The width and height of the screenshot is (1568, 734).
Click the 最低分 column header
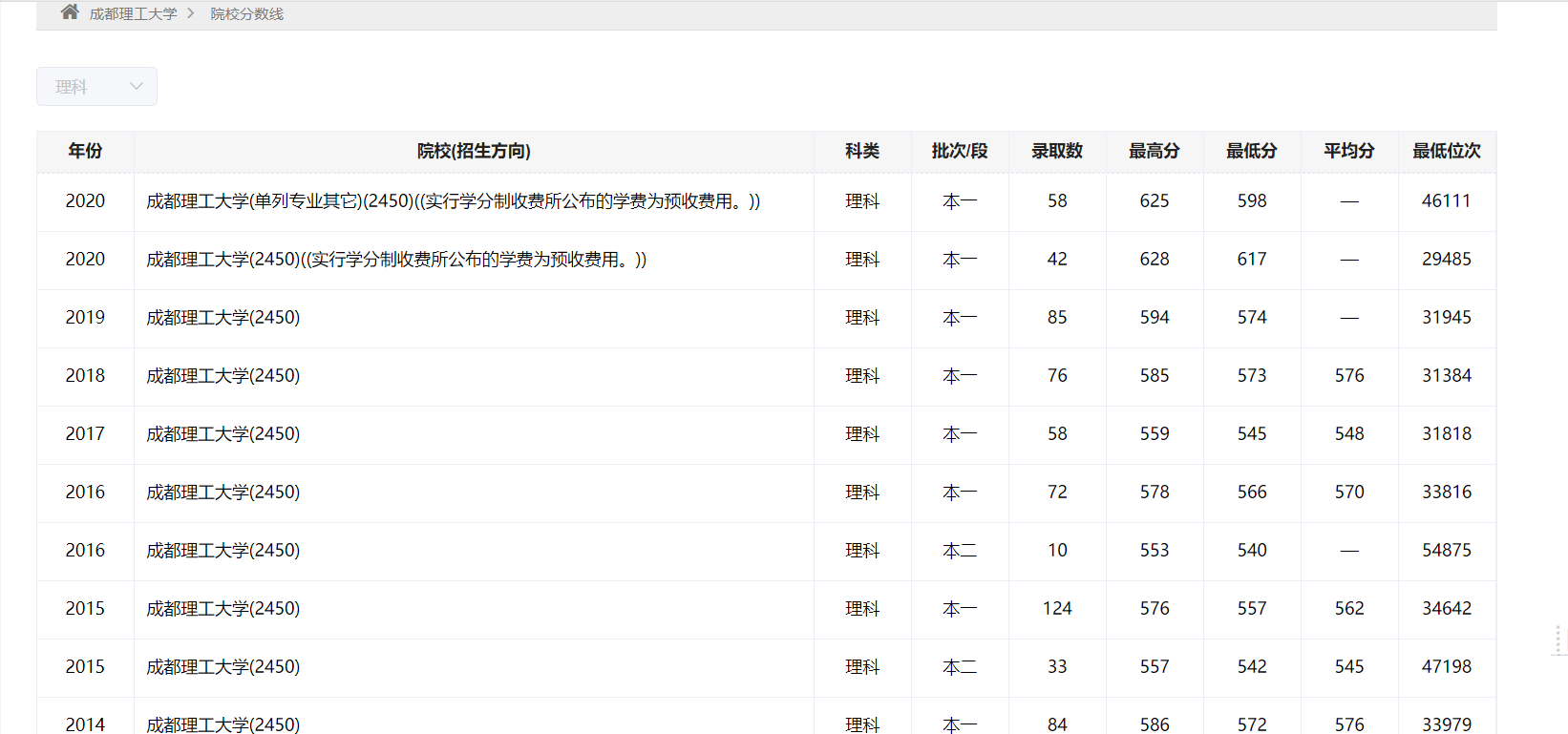(1252, 151)
